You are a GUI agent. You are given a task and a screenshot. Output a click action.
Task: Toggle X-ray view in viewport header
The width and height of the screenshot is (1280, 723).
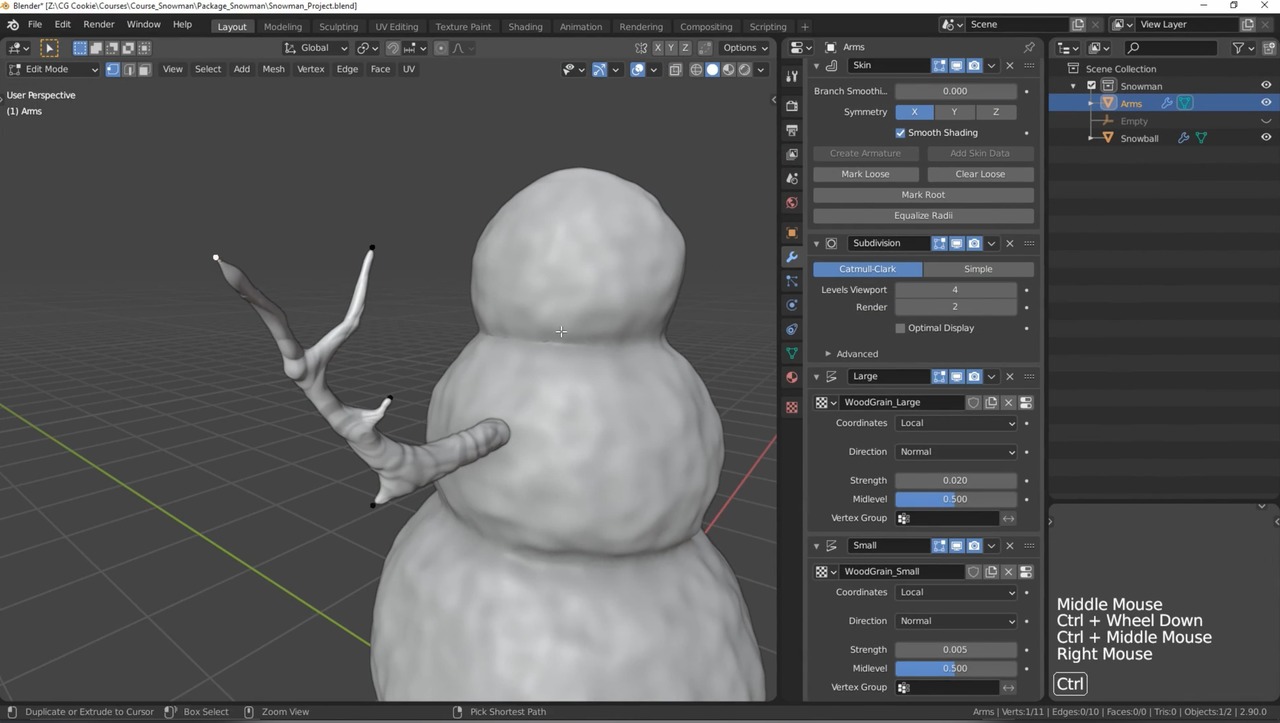point(675,69)
